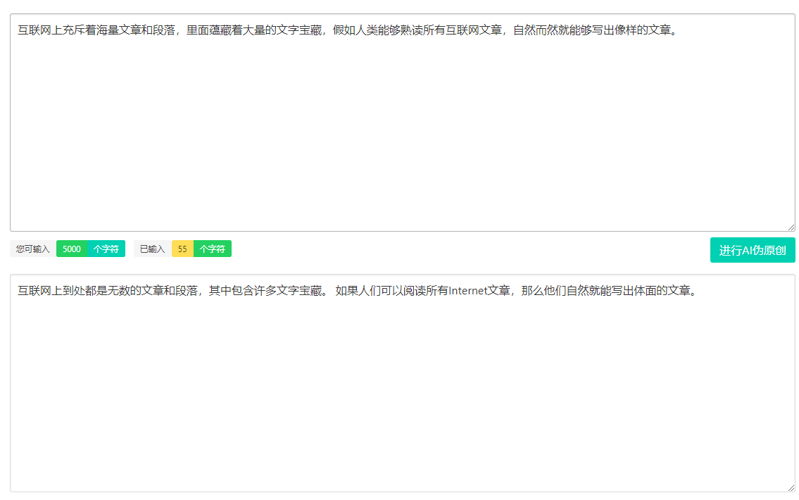Grab the upper text area resize handle
Image resolution: width=799 pixels, height=500 pixels.
coord(791,227)
